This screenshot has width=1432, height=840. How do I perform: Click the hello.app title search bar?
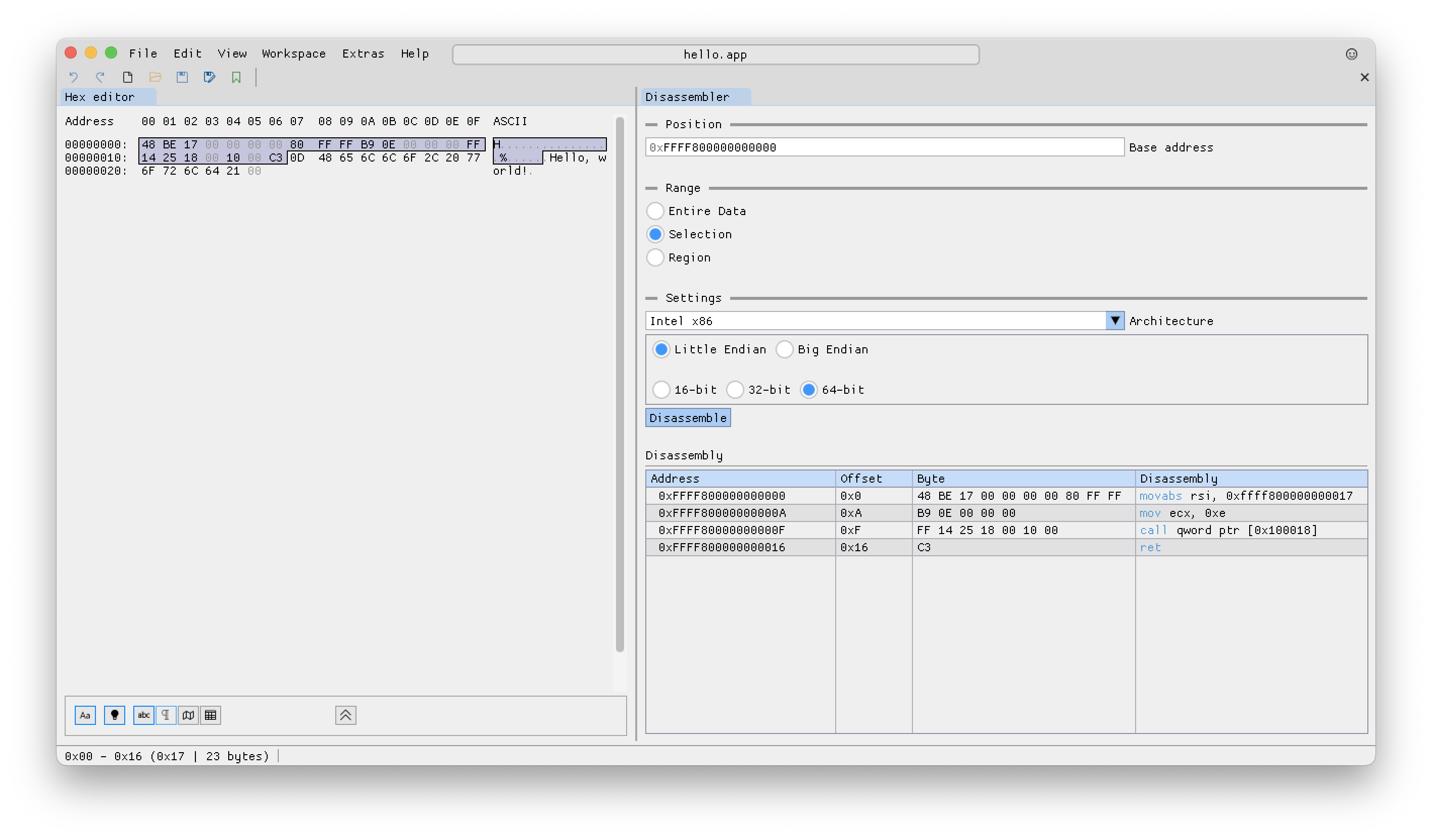(715, 55)
